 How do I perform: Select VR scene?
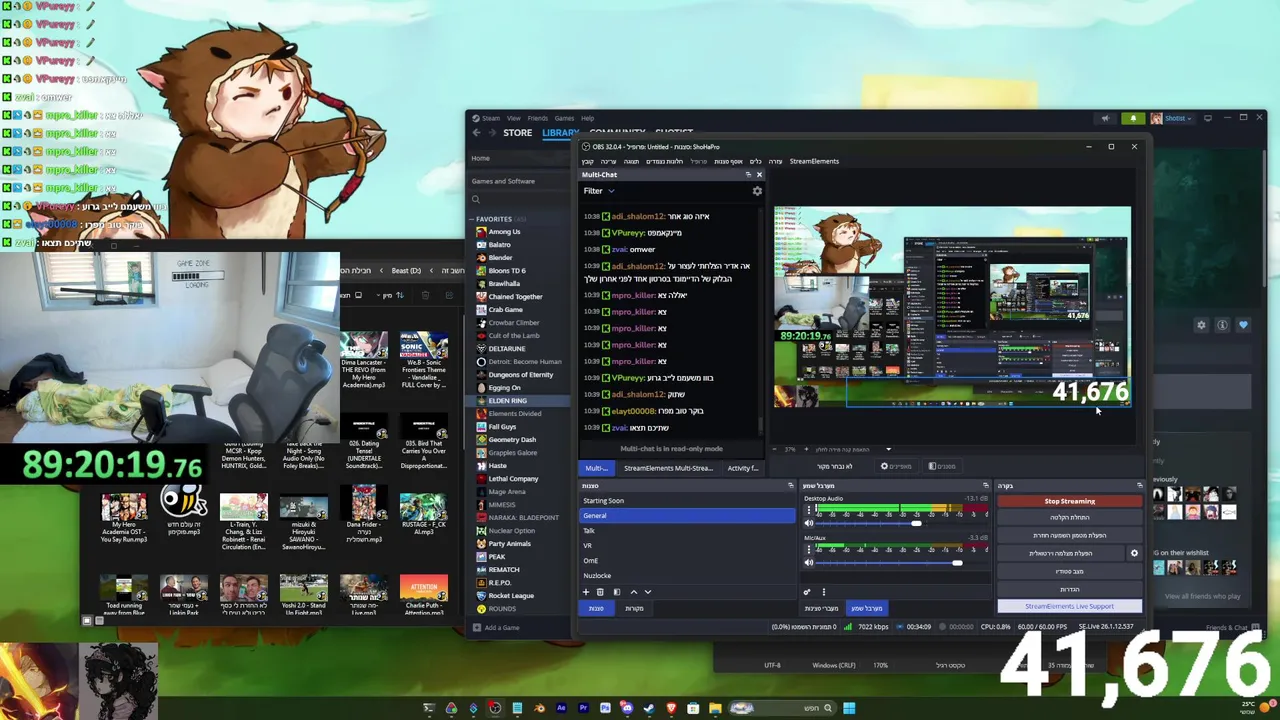[688, 546]
